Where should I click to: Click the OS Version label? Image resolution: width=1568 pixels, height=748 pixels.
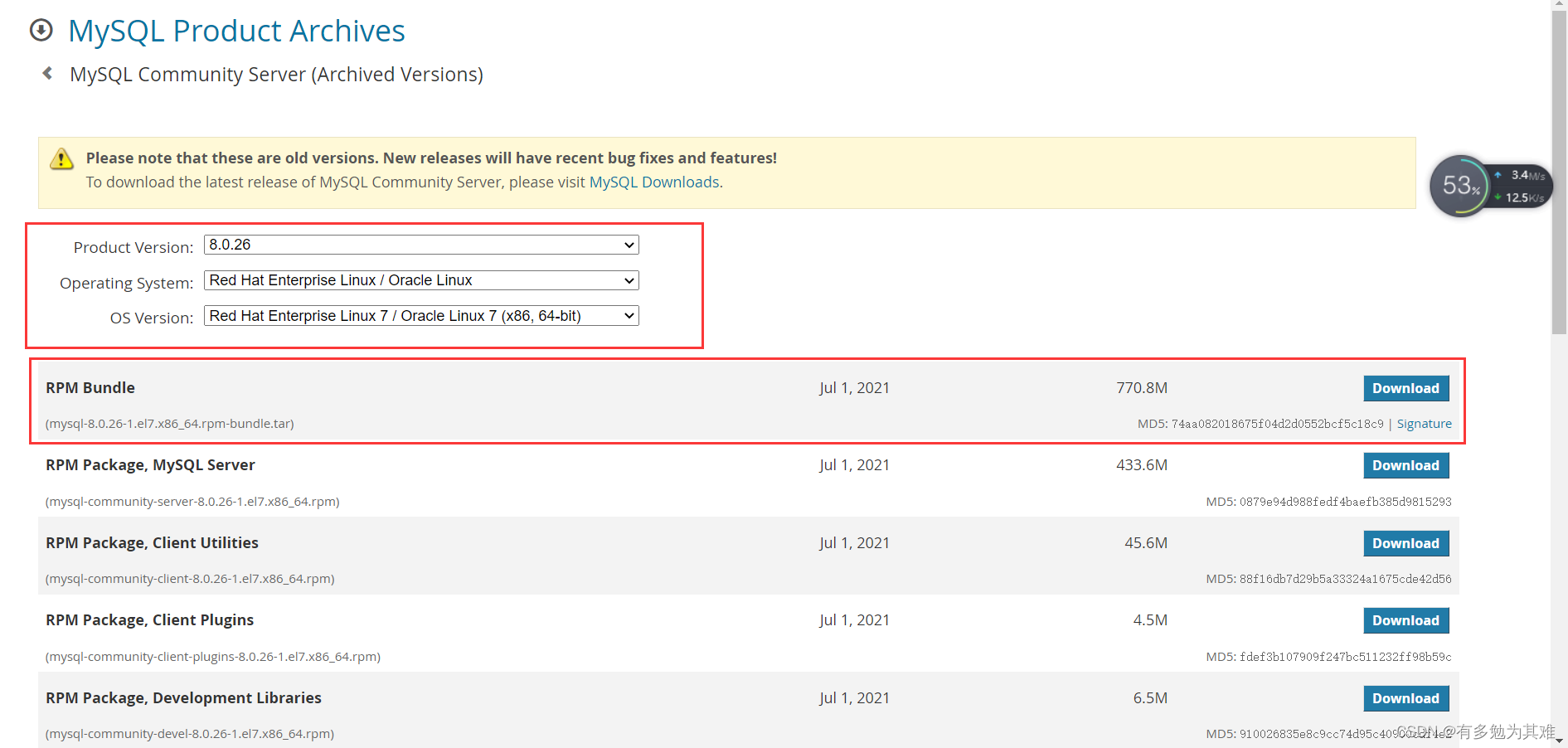click(x=152, y=318)
